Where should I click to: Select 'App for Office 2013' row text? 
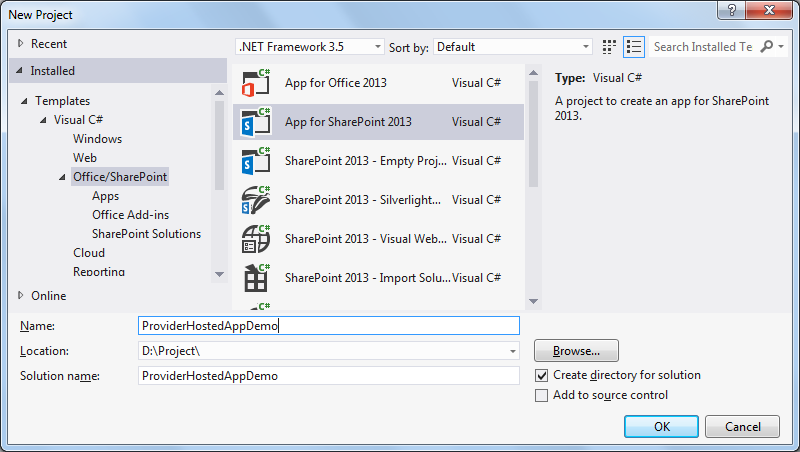tap(336, 83)
